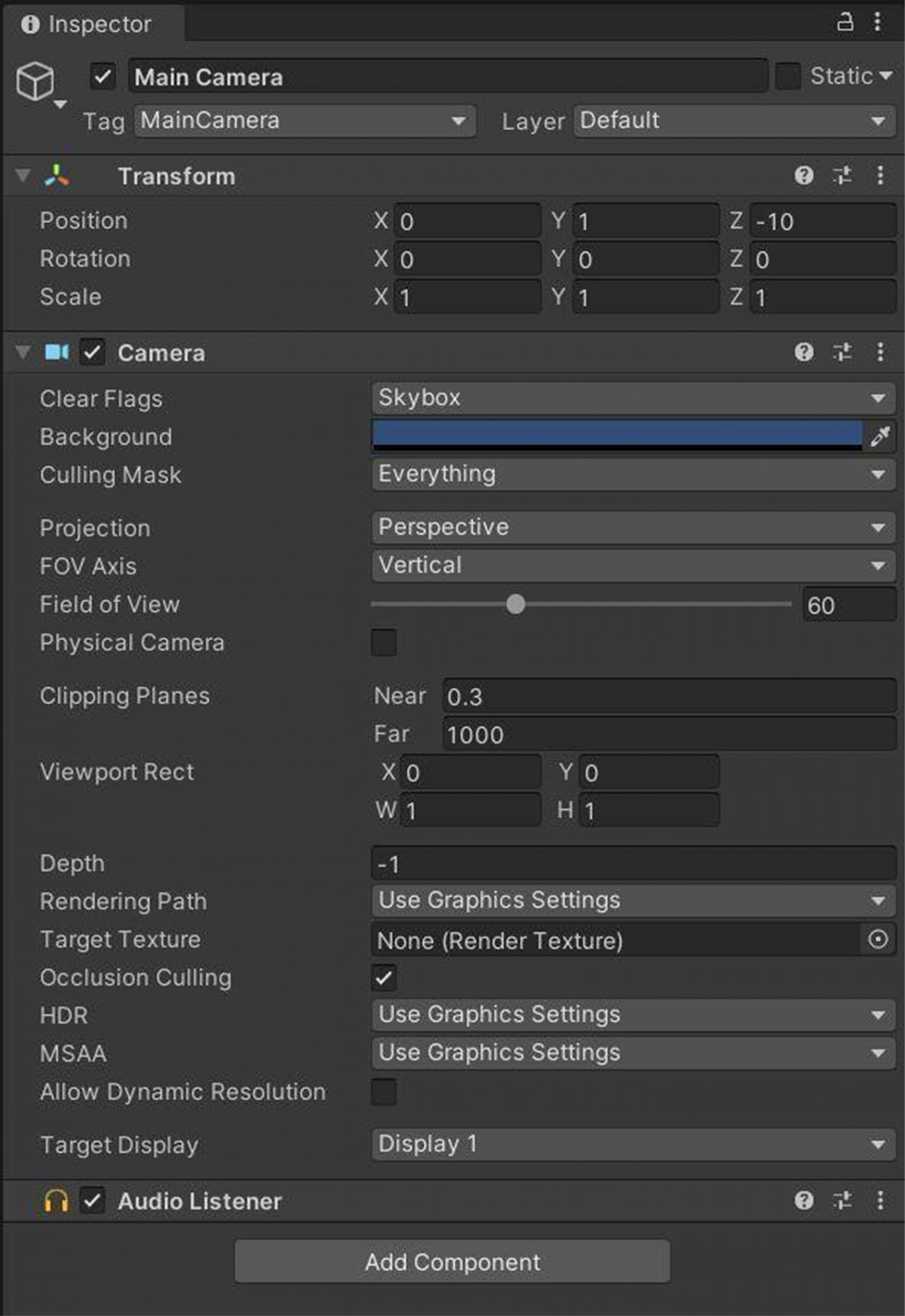Toggle the Main Camera active checkbox
Viewport: 905px width, 1316px height.
click(x=103, y=77)
